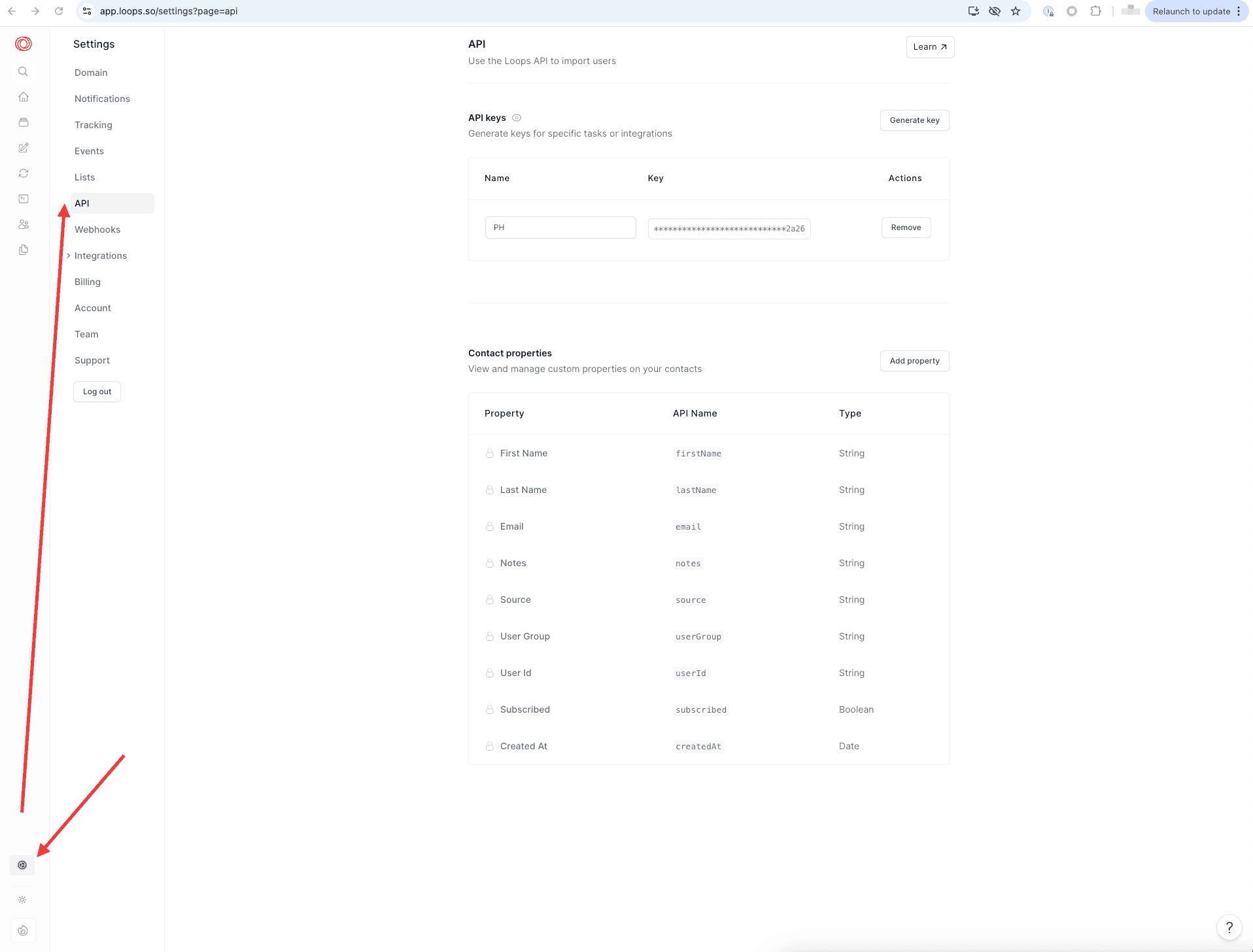The height and width of the screenshot is (952, 1253).
Task: Open Team settings page
Action: click(x=86, y=334)
